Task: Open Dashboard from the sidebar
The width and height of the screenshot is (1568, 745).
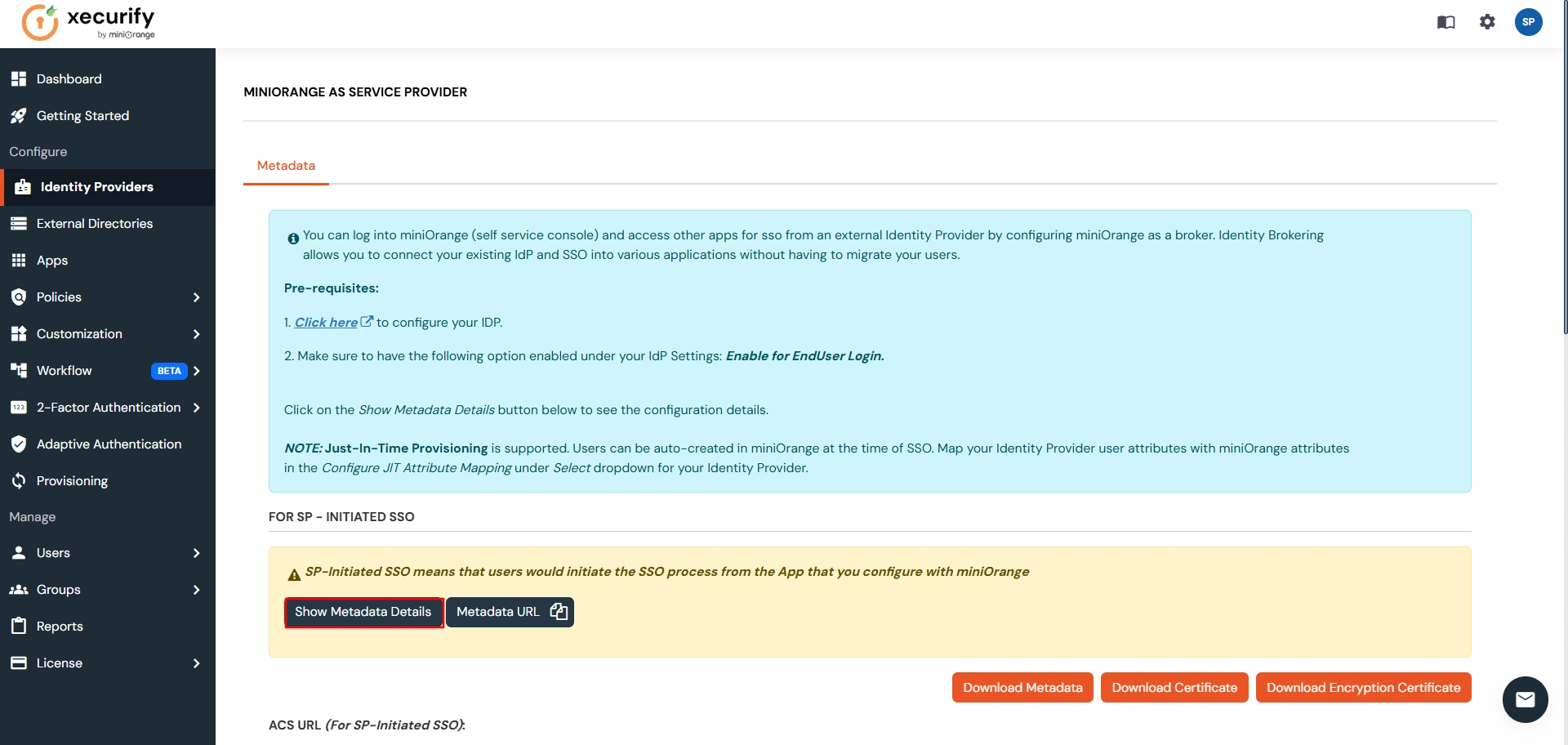Action: 108,78
